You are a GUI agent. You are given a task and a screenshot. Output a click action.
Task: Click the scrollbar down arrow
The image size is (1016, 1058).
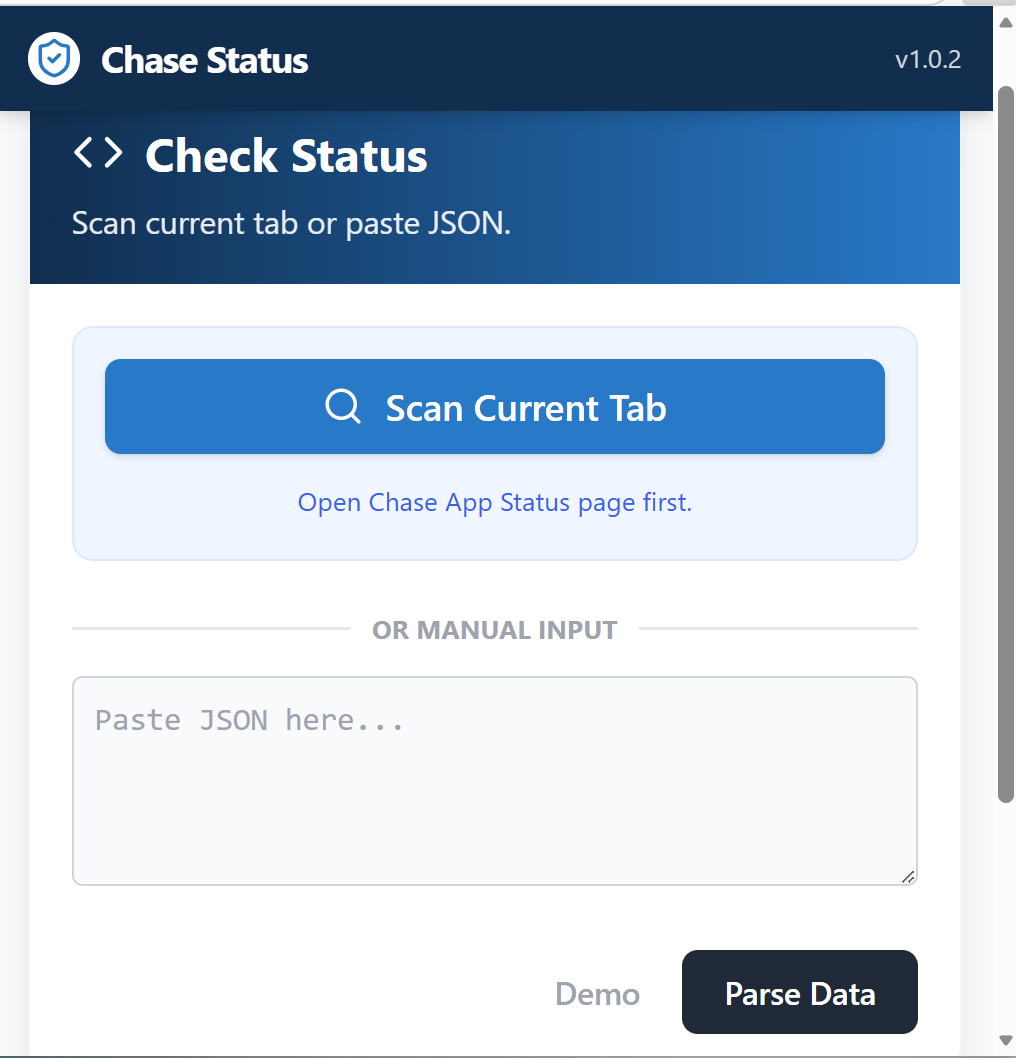(x=1006, y=1040)
